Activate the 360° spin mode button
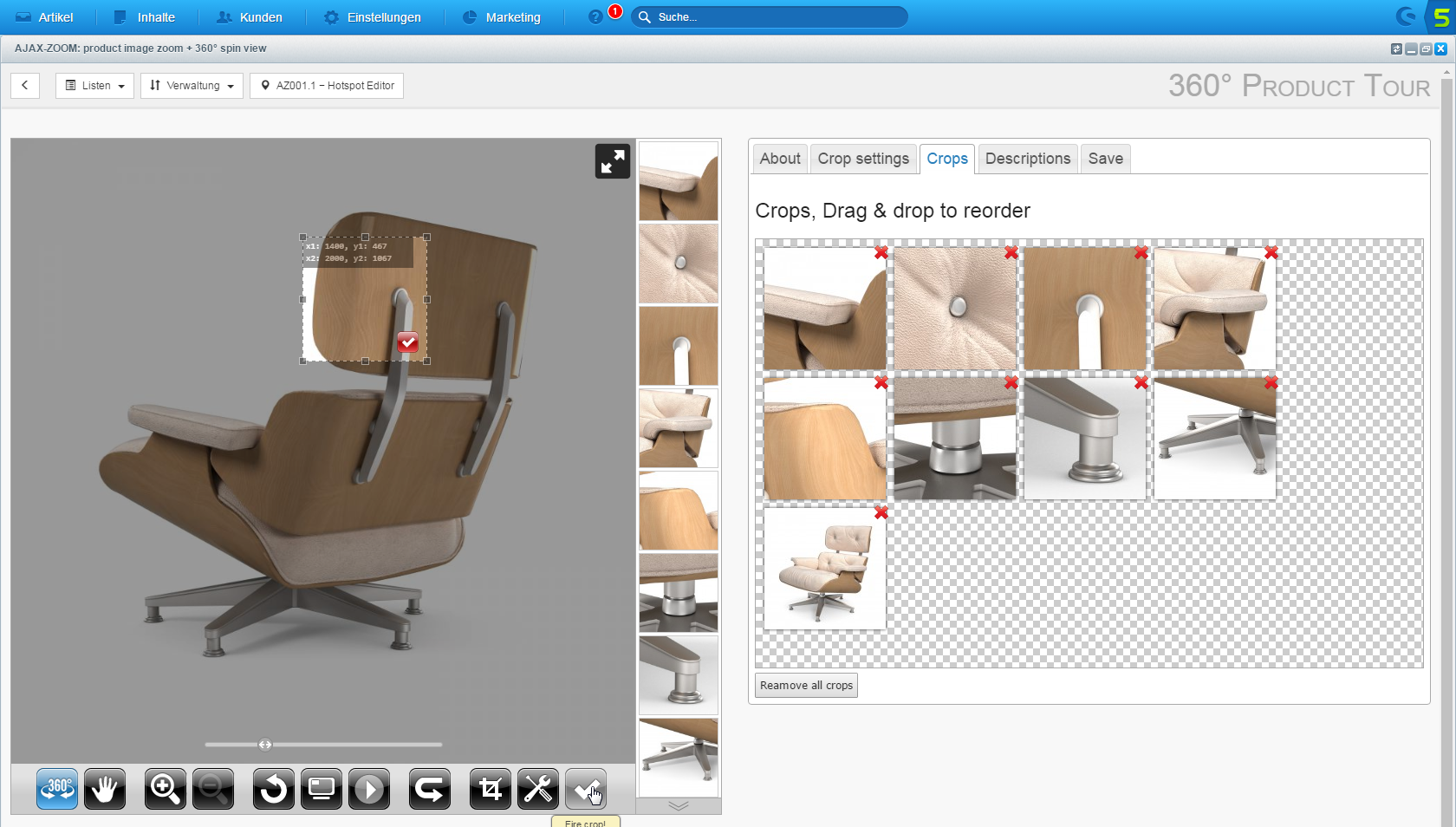 (57, 789)
